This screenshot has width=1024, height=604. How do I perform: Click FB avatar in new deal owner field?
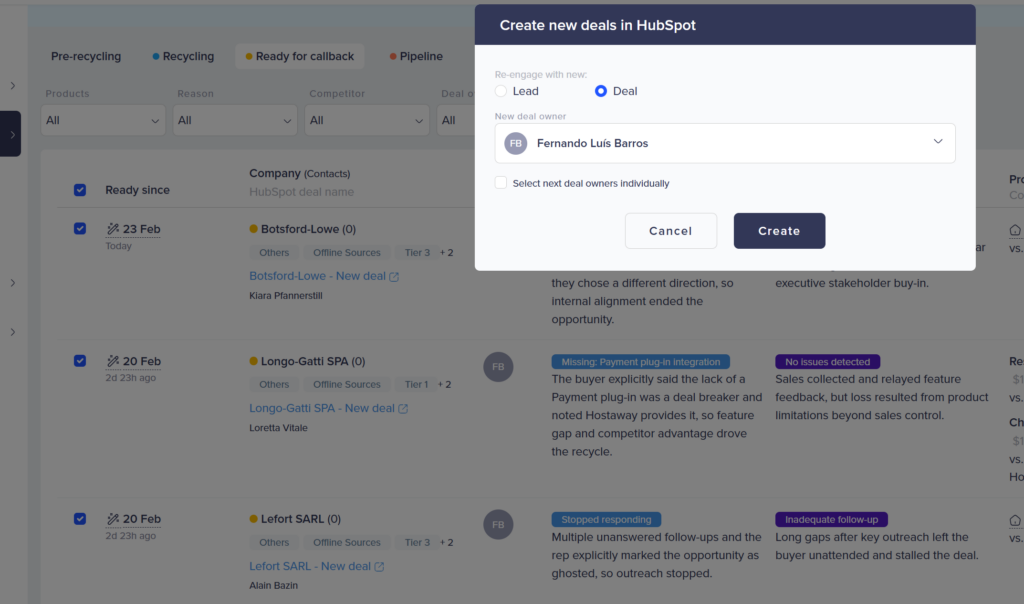tap(515, 143)
